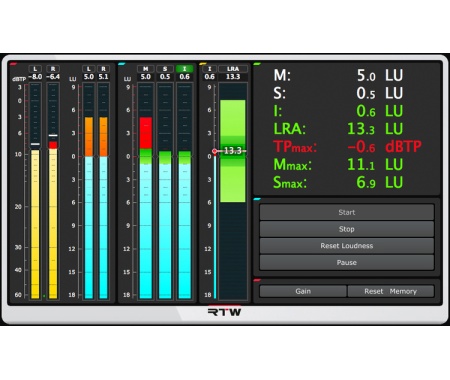Select the highlighted green I label tab
Screen dimensions: 450x380
pyautogui.click(x=184, y=69)
